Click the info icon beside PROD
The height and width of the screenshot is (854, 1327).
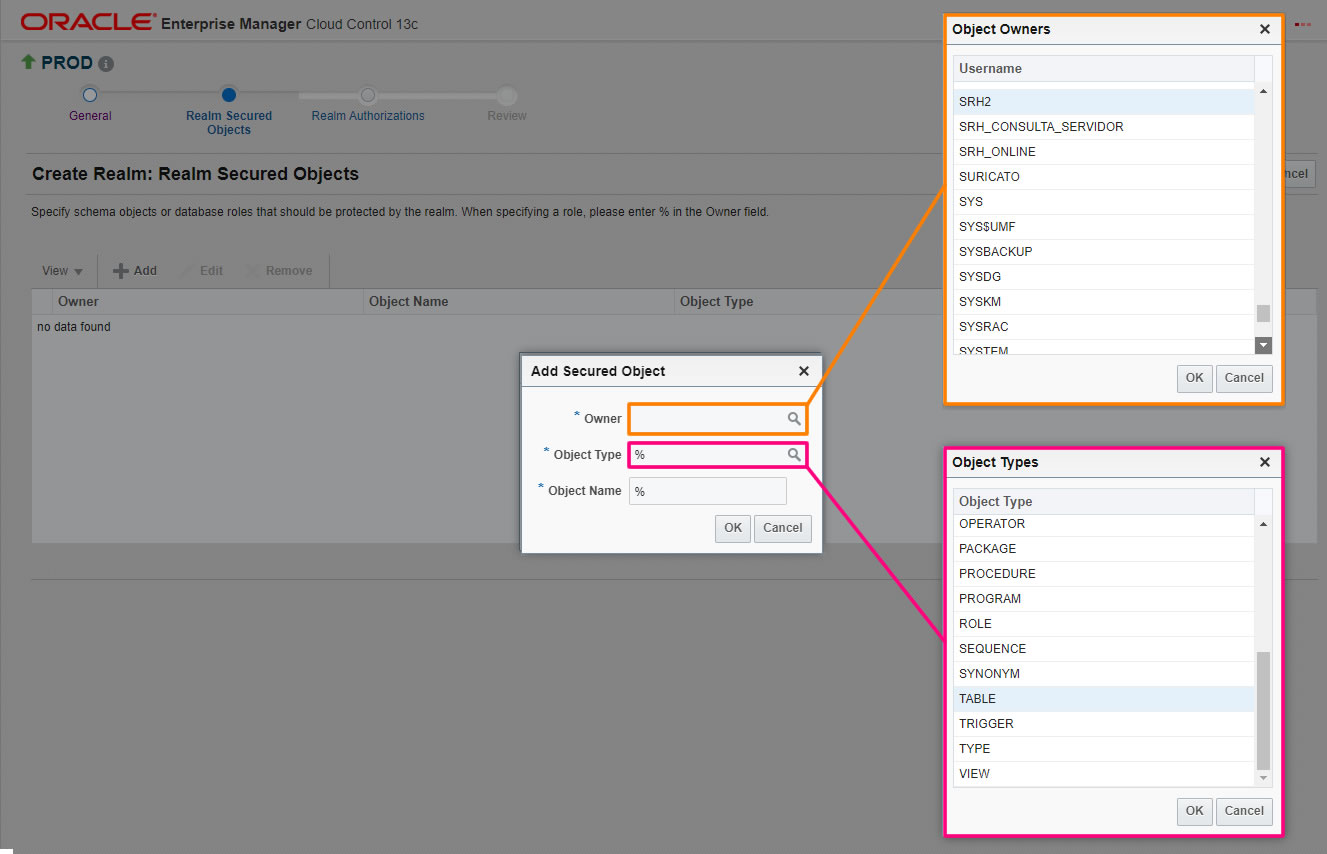[106, 64]
